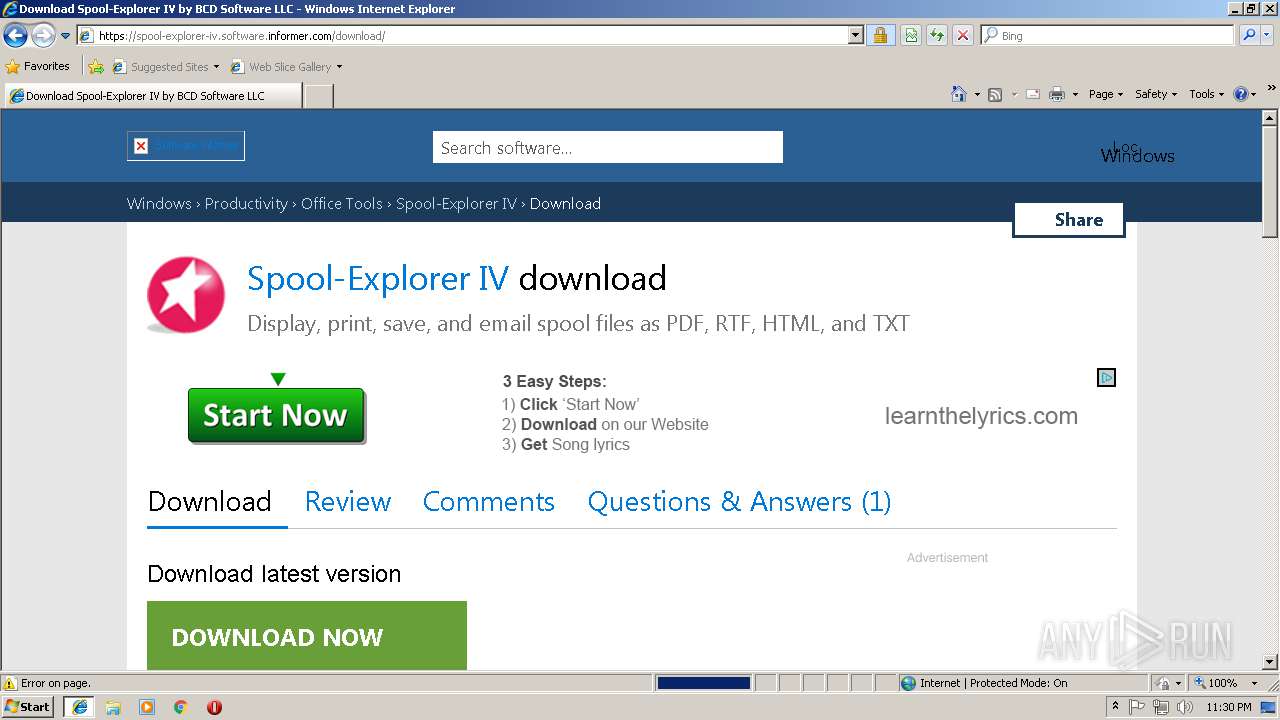The image size is (1280, 720).
Task: Open the Error on page warning icon
Action: pyautogui.click(x=10, y=683)
